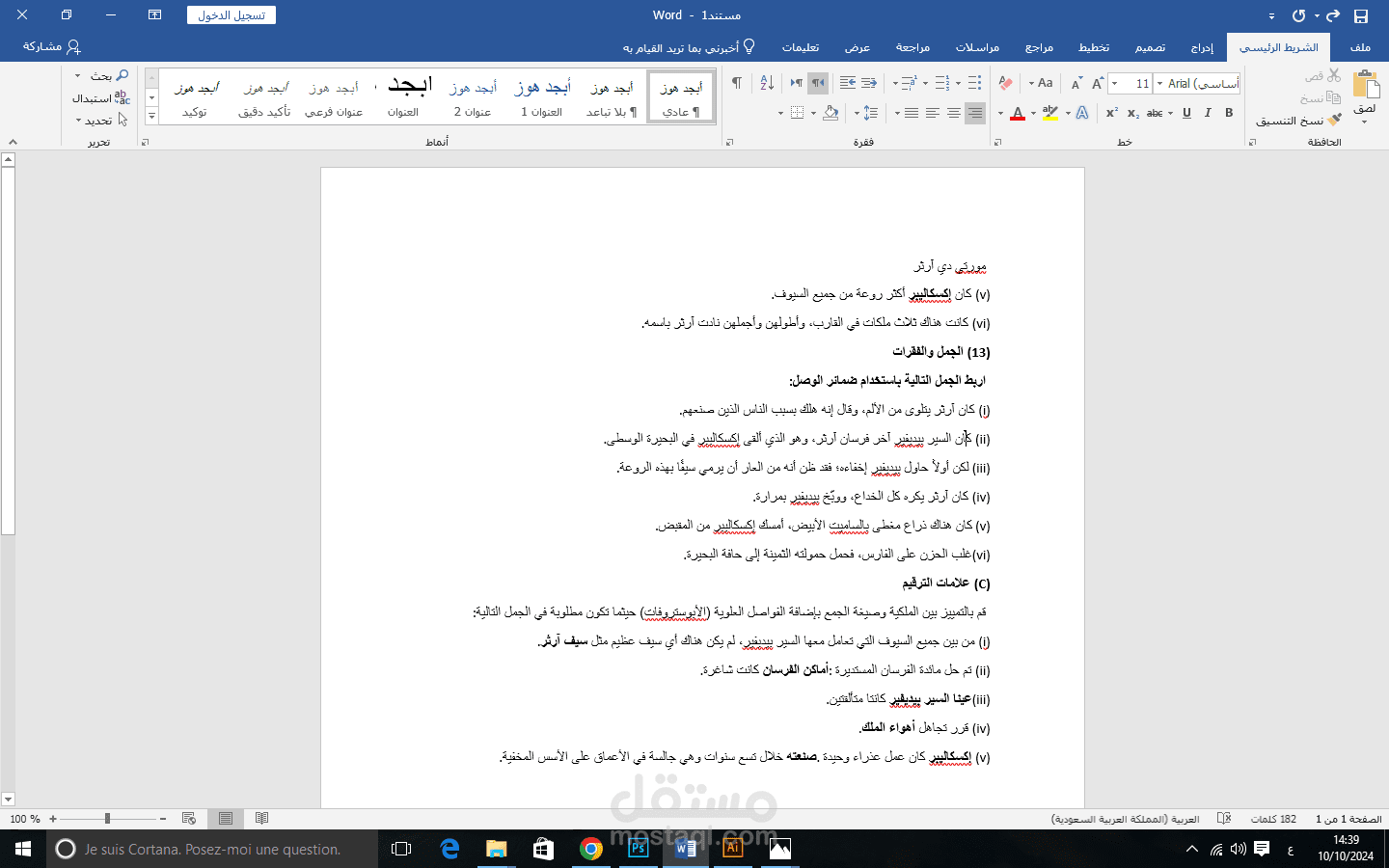Click the Redo arrow in title bar
Image resolution: width=1389 pixels, height=868 pixels.
1333,15
